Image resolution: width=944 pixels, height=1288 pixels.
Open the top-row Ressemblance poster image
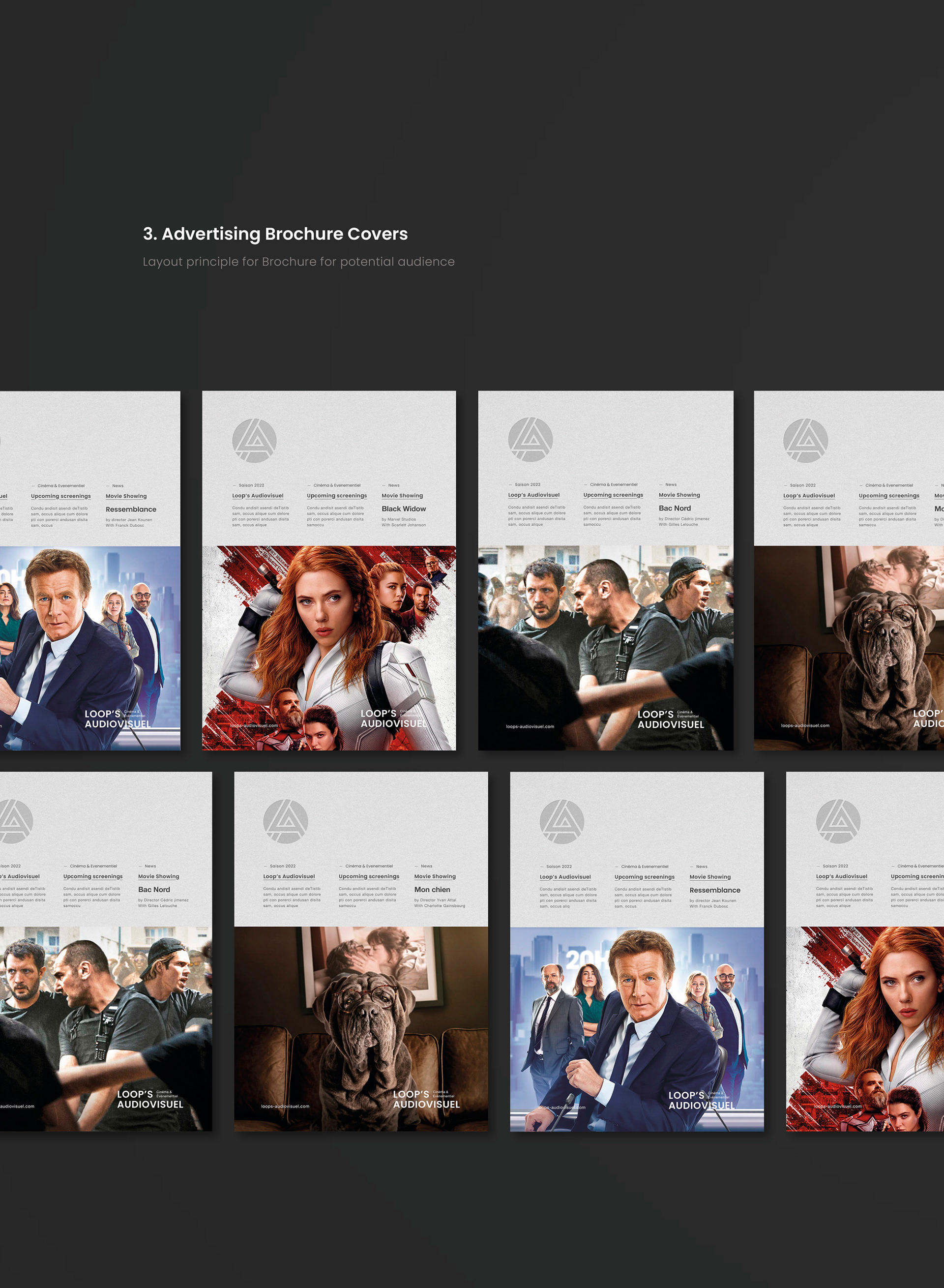(x=90, y=648)
